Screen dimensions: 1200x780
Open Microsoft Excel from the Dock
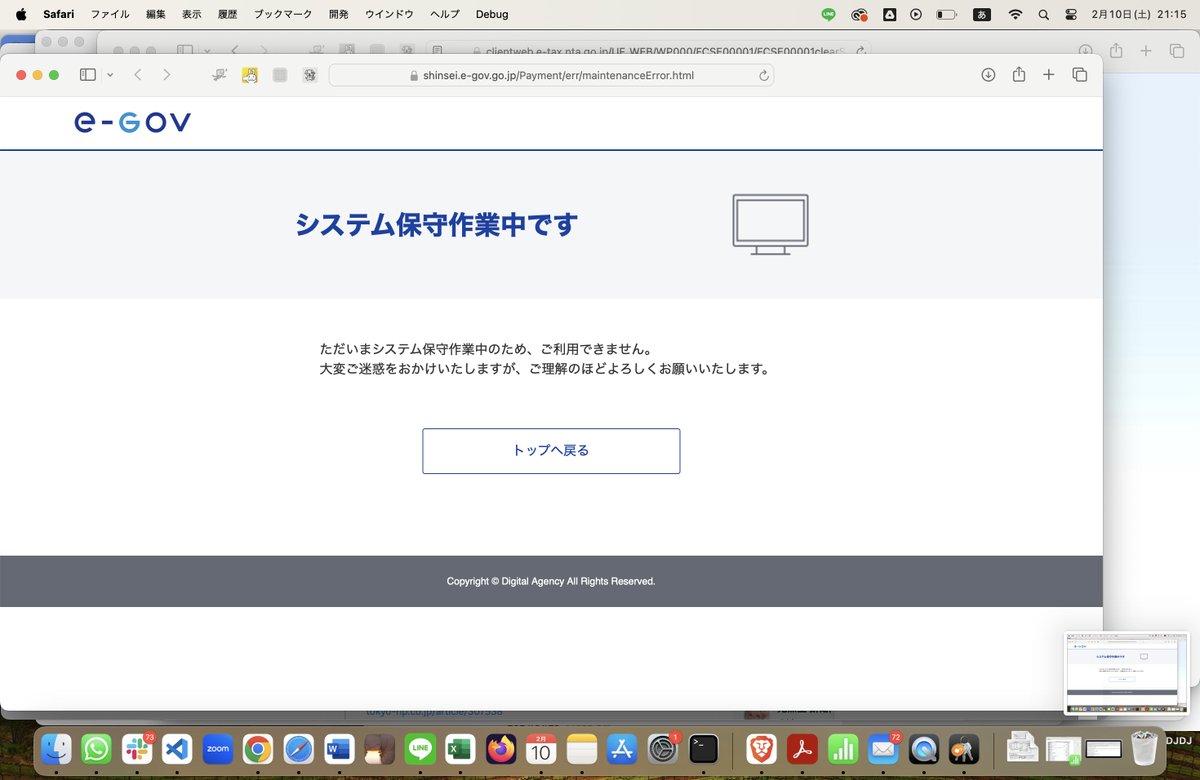click(460, 748)
